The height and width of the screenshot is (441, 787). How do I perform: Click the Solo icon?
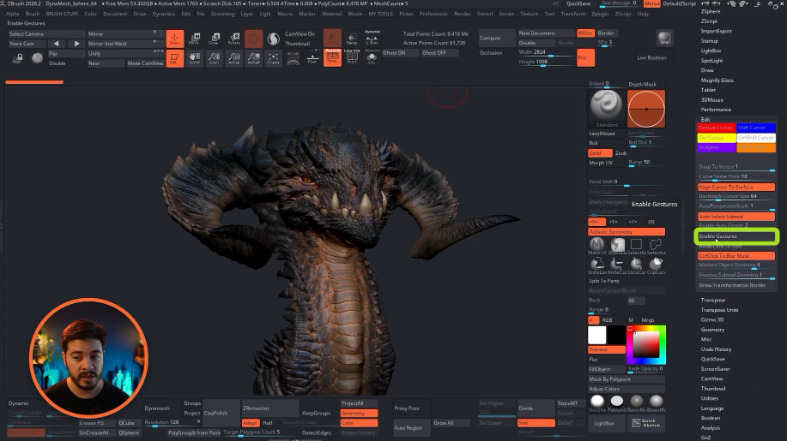click(x=372, y=58)
